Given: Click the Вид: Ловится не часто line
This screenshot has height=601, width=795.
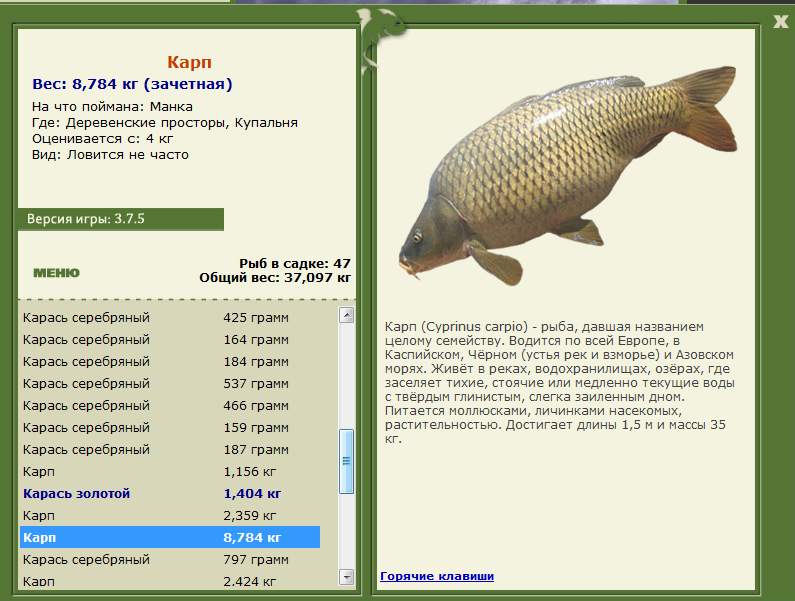Looking at the screenshot, I should (110, 155).
